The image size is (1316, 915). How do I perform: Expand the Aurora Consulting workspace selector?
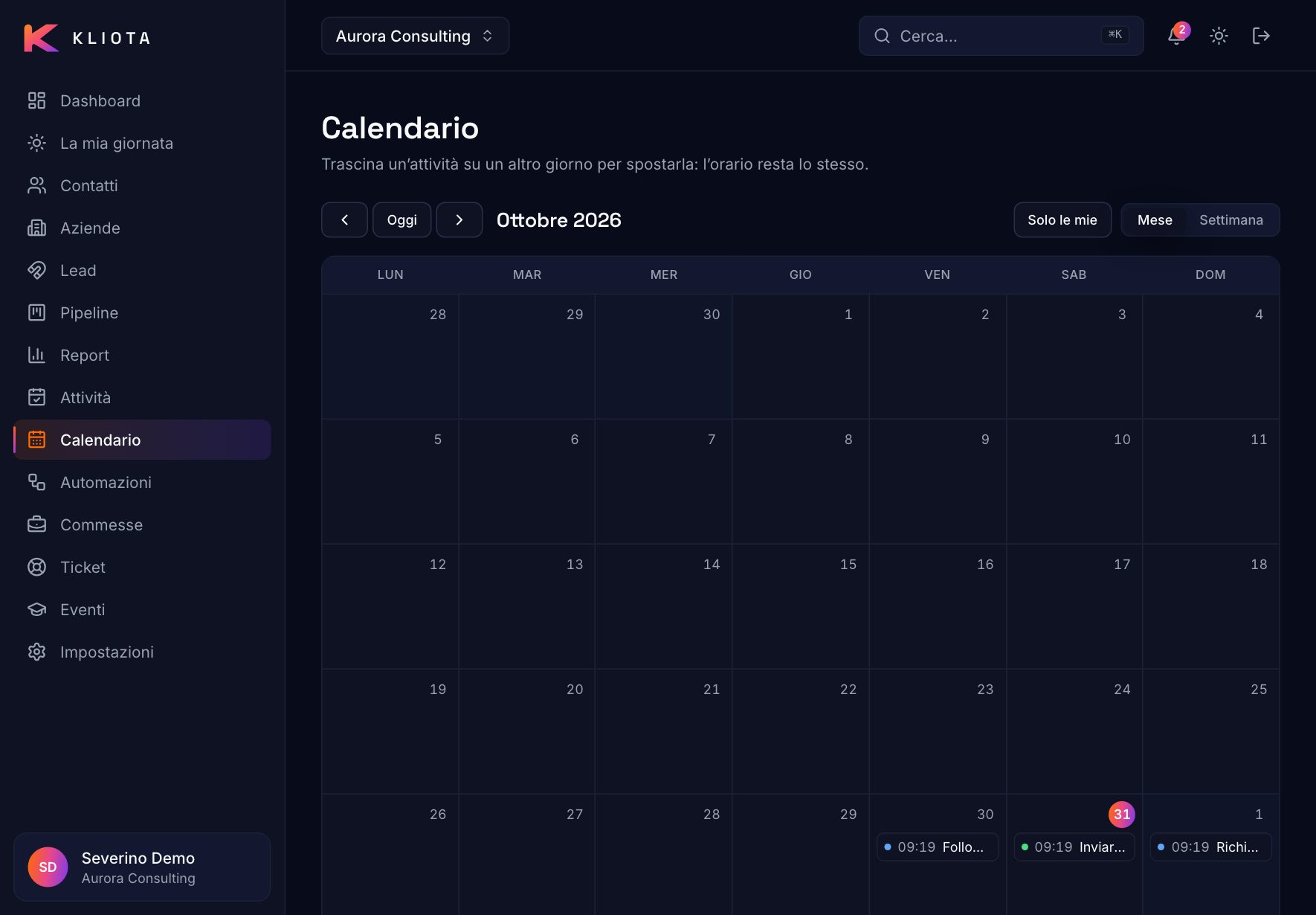(415, 36)
